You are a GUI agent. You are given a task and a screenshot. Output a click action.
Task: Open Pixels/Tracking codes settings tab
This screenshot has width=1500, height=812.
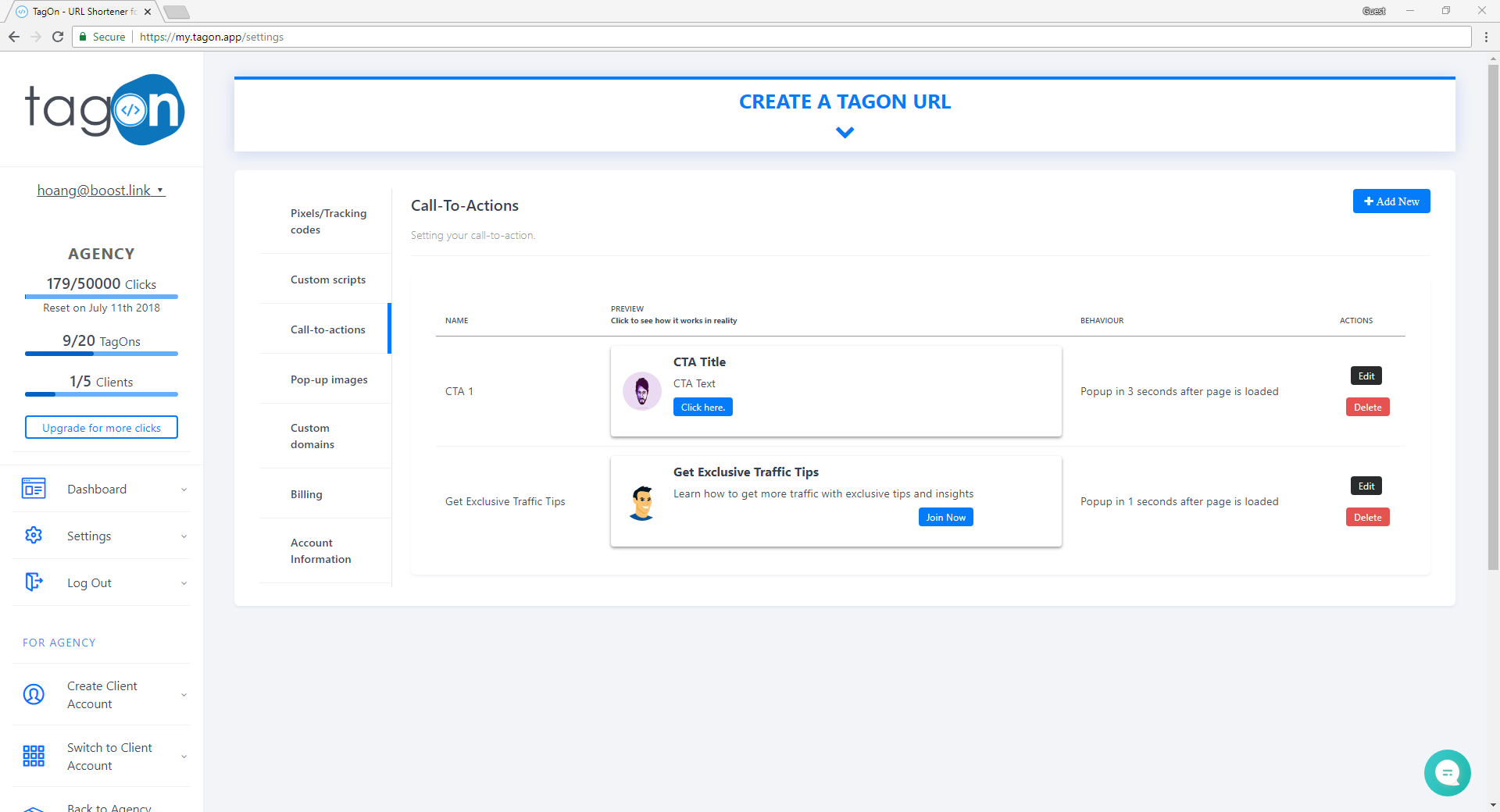pyautogui.click(x=325, y=221)
